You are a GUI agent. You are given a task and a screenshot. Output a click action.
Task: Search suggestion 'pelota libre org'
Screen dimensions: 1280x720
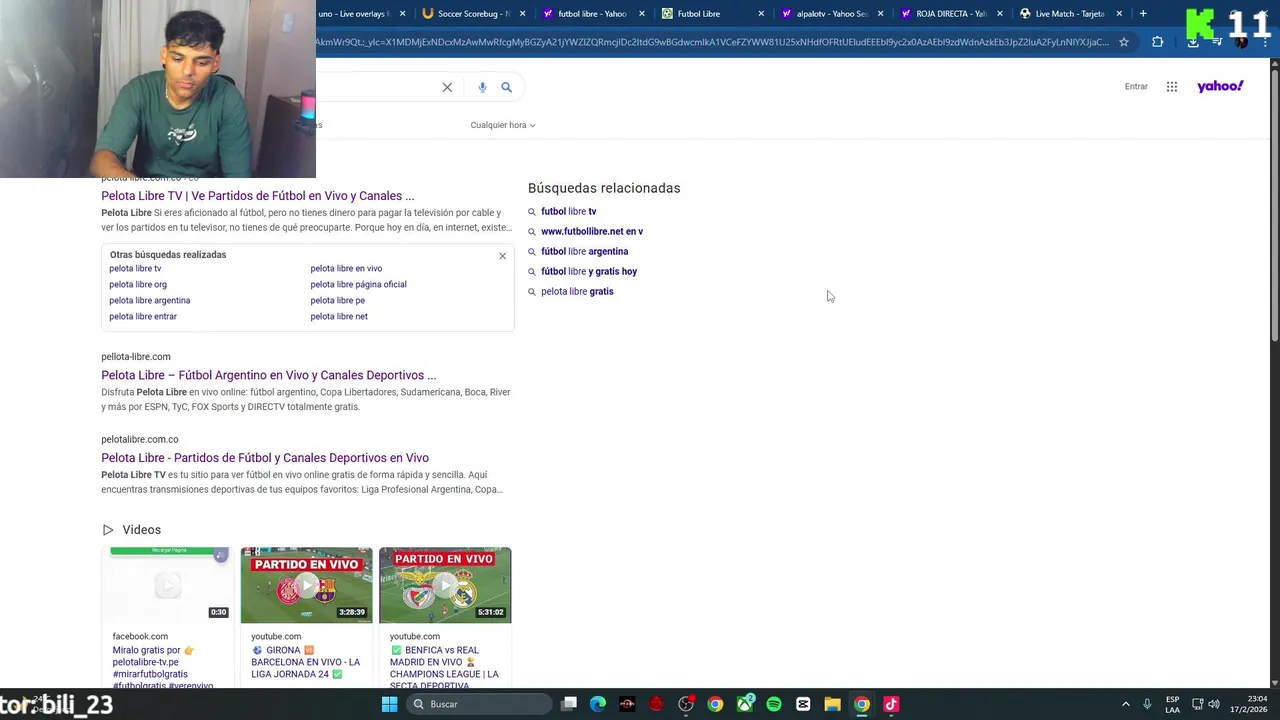(x=138, y=284)
